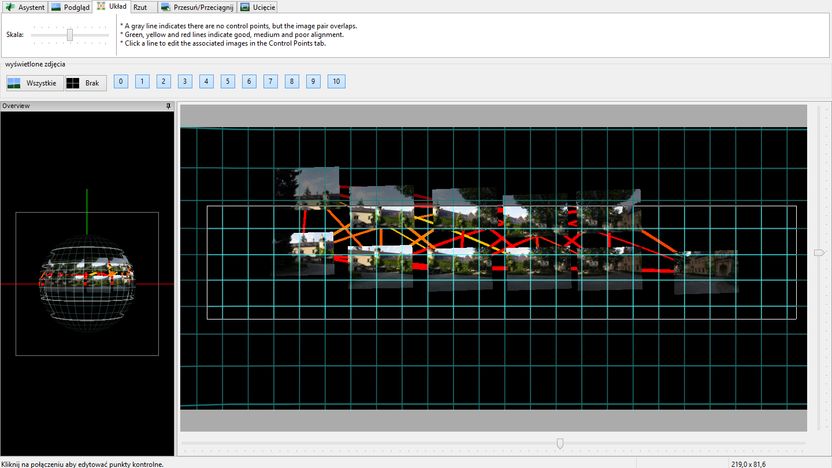Click the horizontal field-of-view slider handle
Image resolution: width=832 pixels, height=468 pixels.
pos(560,443)
